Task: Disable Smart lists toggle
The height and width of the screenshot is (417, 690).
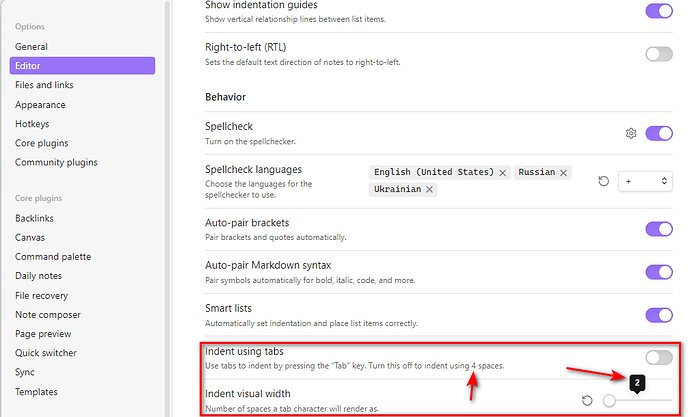Action: pos(659,315)
